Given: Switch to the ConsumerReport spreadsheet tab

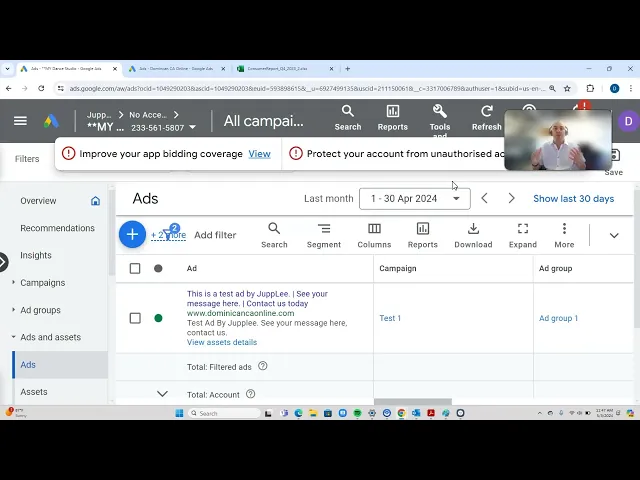Looking at the screenshot, I should tap(284, 69).
